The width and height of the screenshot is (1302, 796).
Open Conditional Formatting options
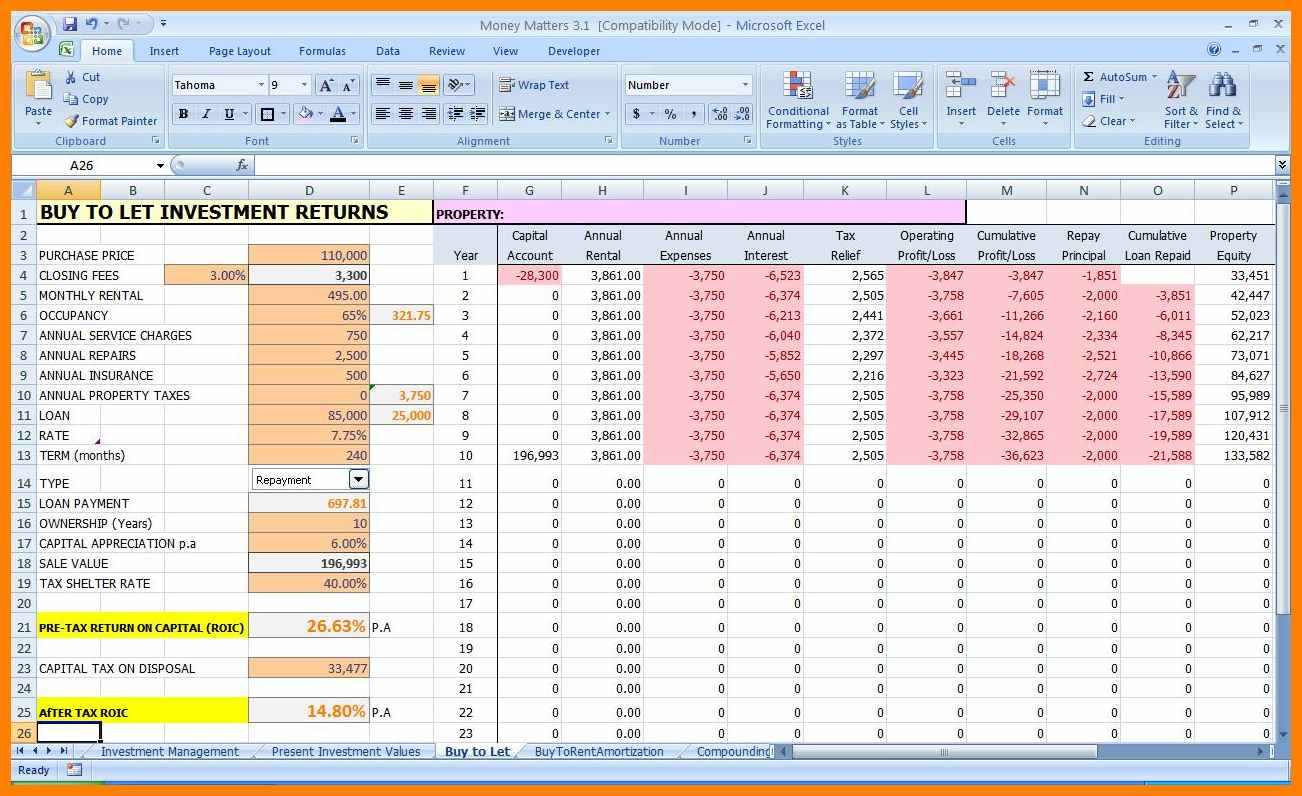[x=797, y=99]
